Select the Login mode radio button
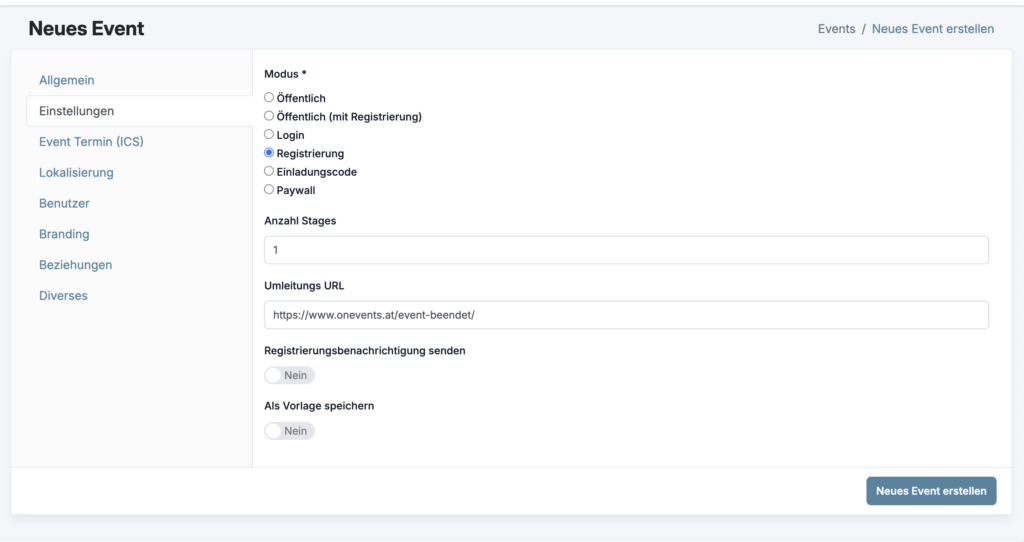Viewport: 1024px width, 542px height. point(269,134)
